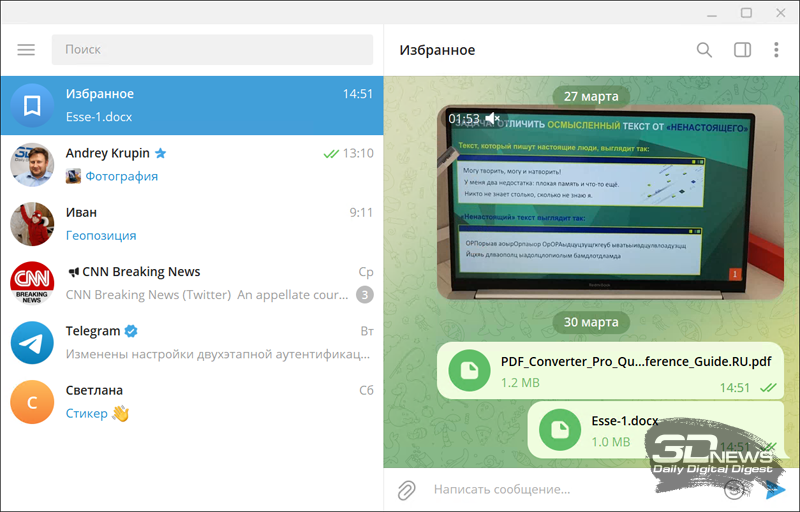Unmute the video via the speaker icon

[x=493, y=119]
